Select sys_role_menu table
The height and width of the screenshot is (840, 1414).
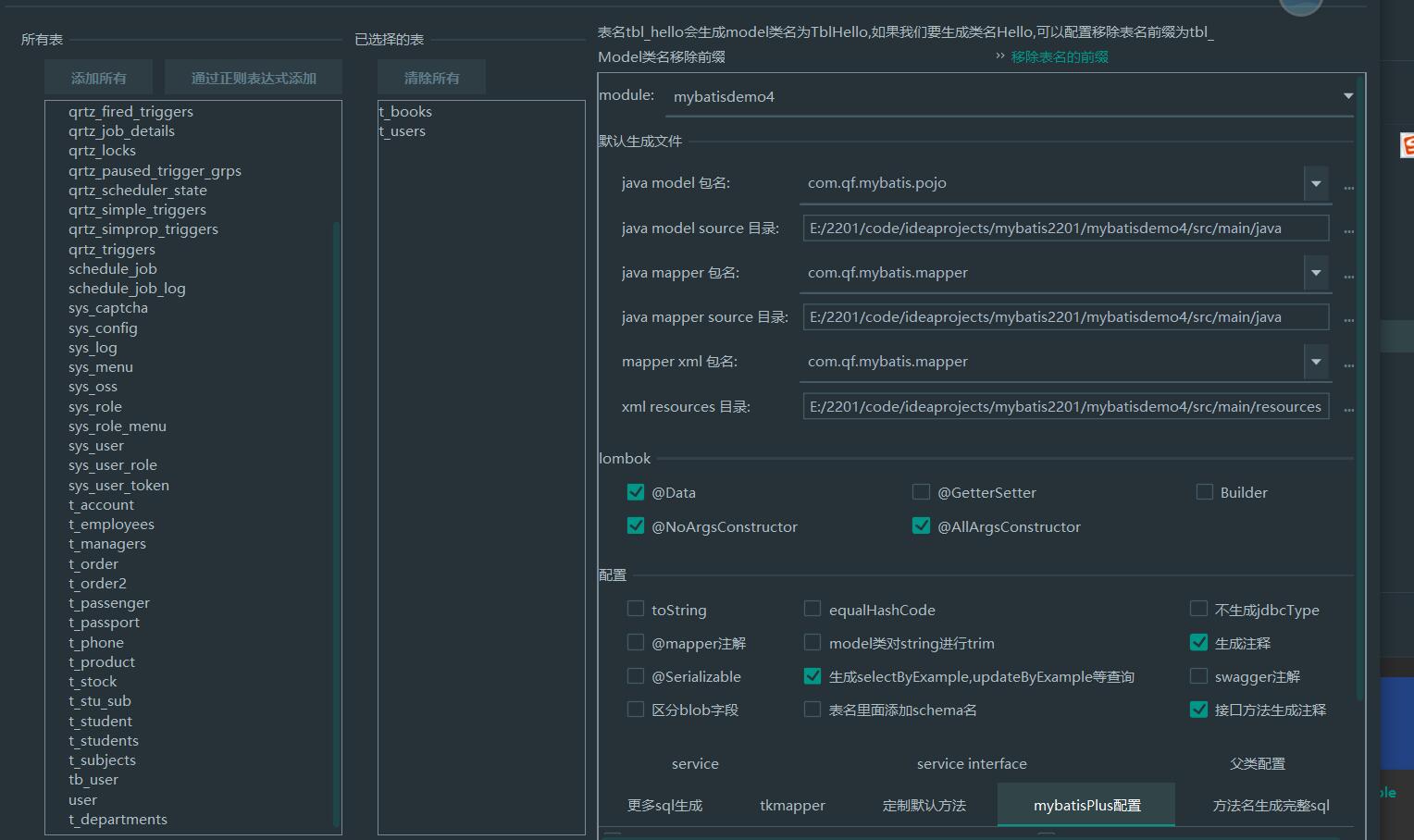coord(117,426)
